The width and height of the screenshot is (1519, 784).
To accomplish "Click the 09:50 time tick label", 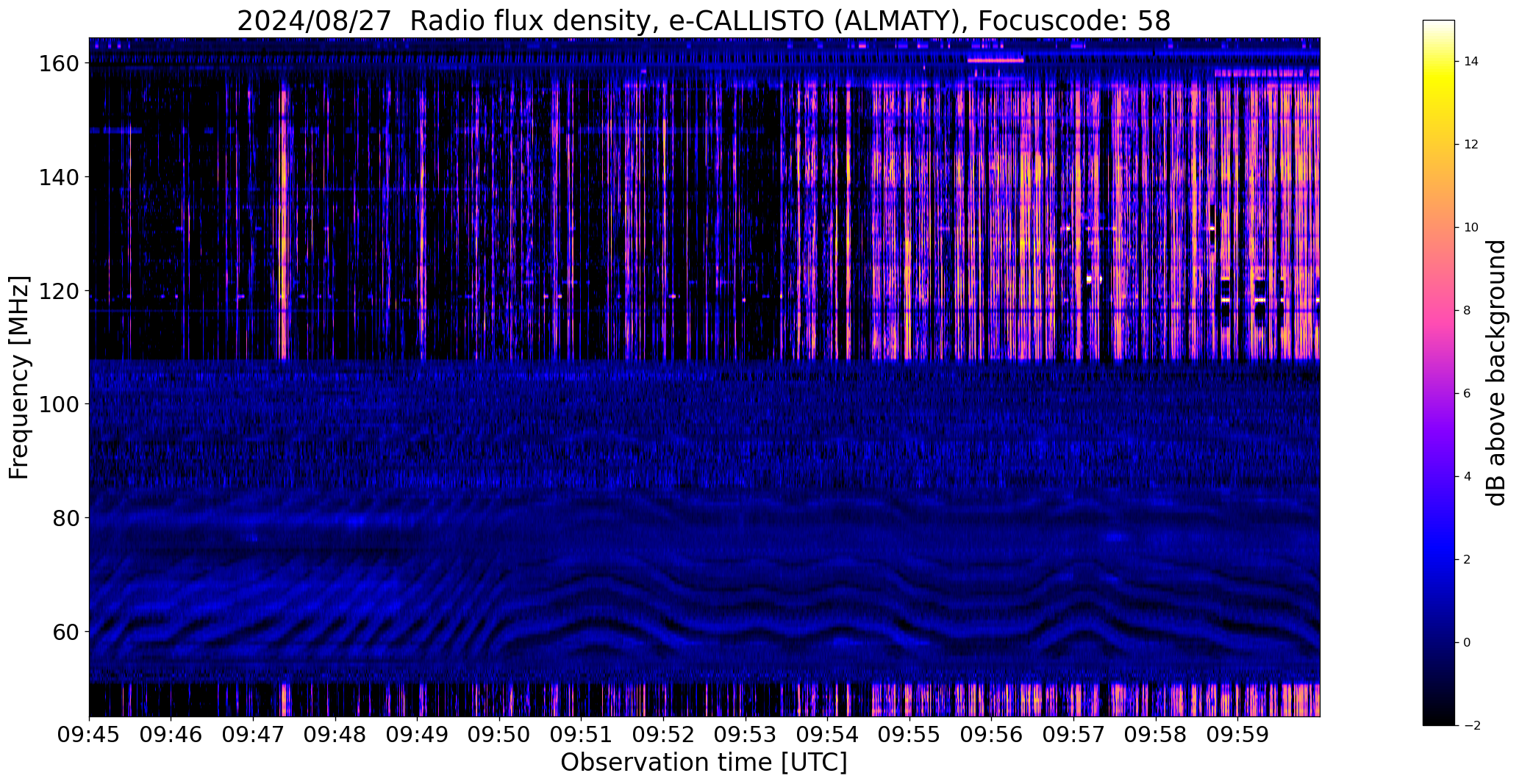I will (499, 735).
